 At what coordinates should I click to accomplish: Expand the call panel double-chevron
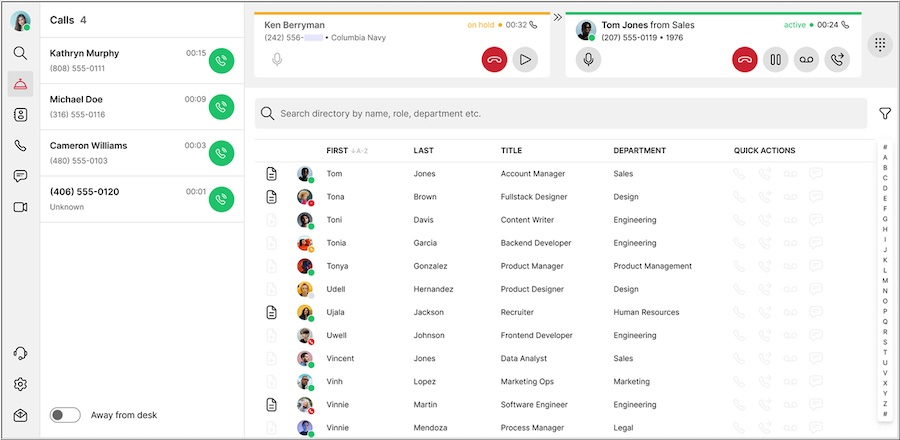[x=558, y=15]
